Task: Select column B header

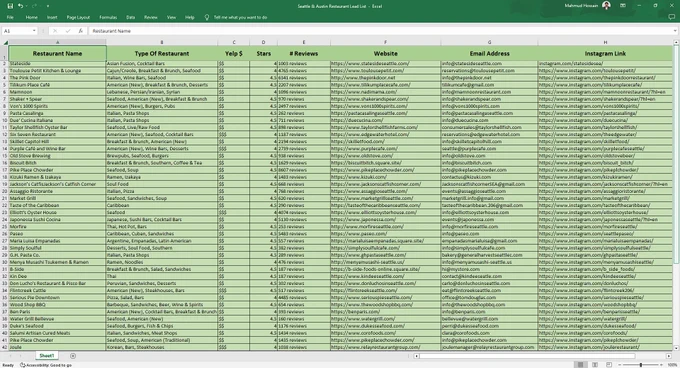Action: [162, 42]
